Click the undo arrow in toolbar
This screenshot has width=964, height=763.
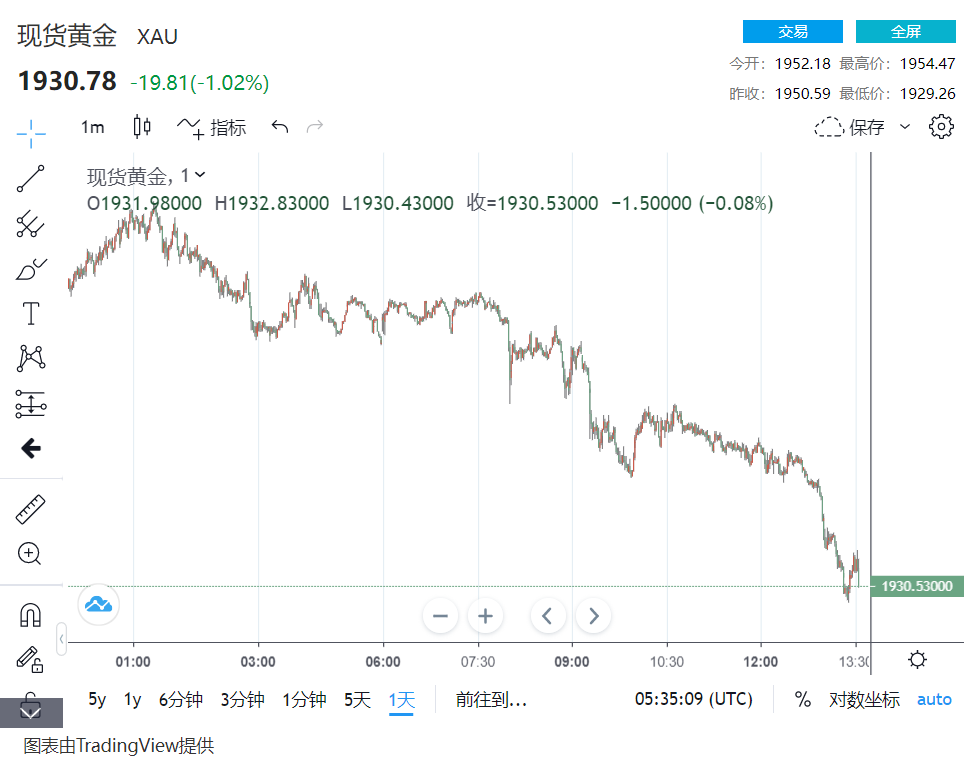[x=280, y=127]
